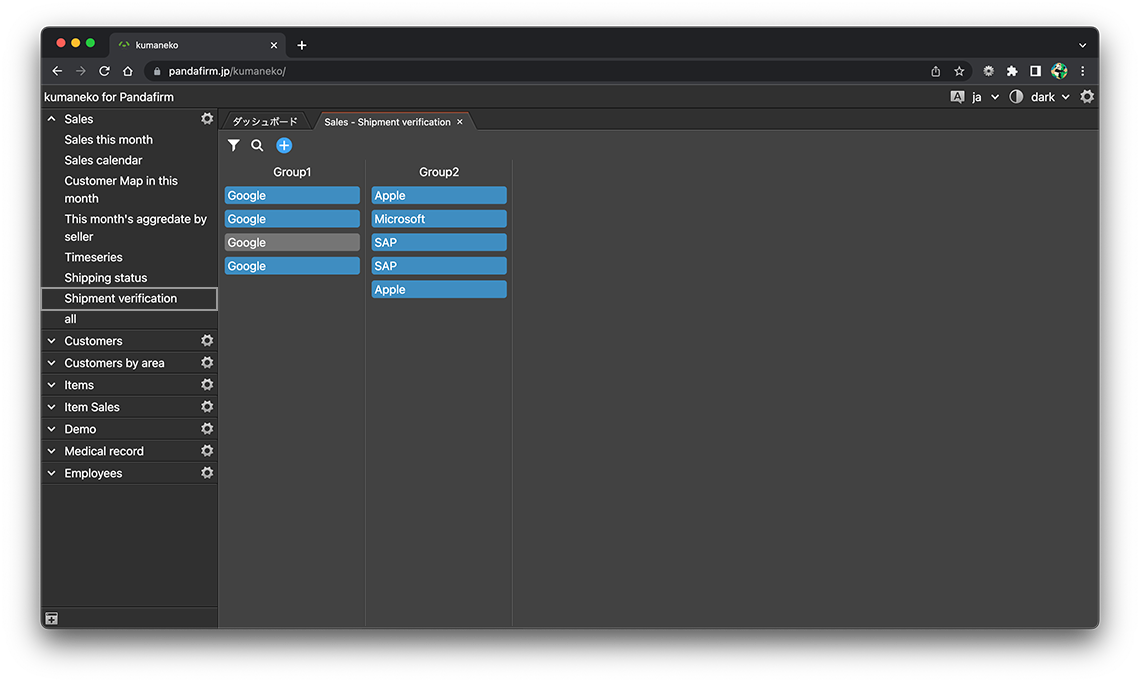Select the Shipment verification view
This screenshot has width=1140, height=683.
coord(129,298)
